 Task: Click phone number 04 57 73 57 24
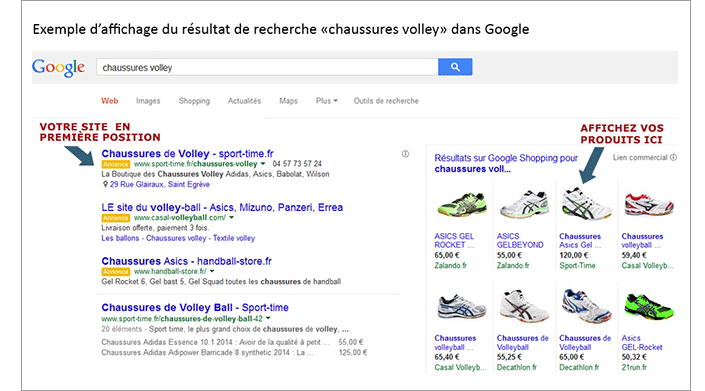click(297, 164)
